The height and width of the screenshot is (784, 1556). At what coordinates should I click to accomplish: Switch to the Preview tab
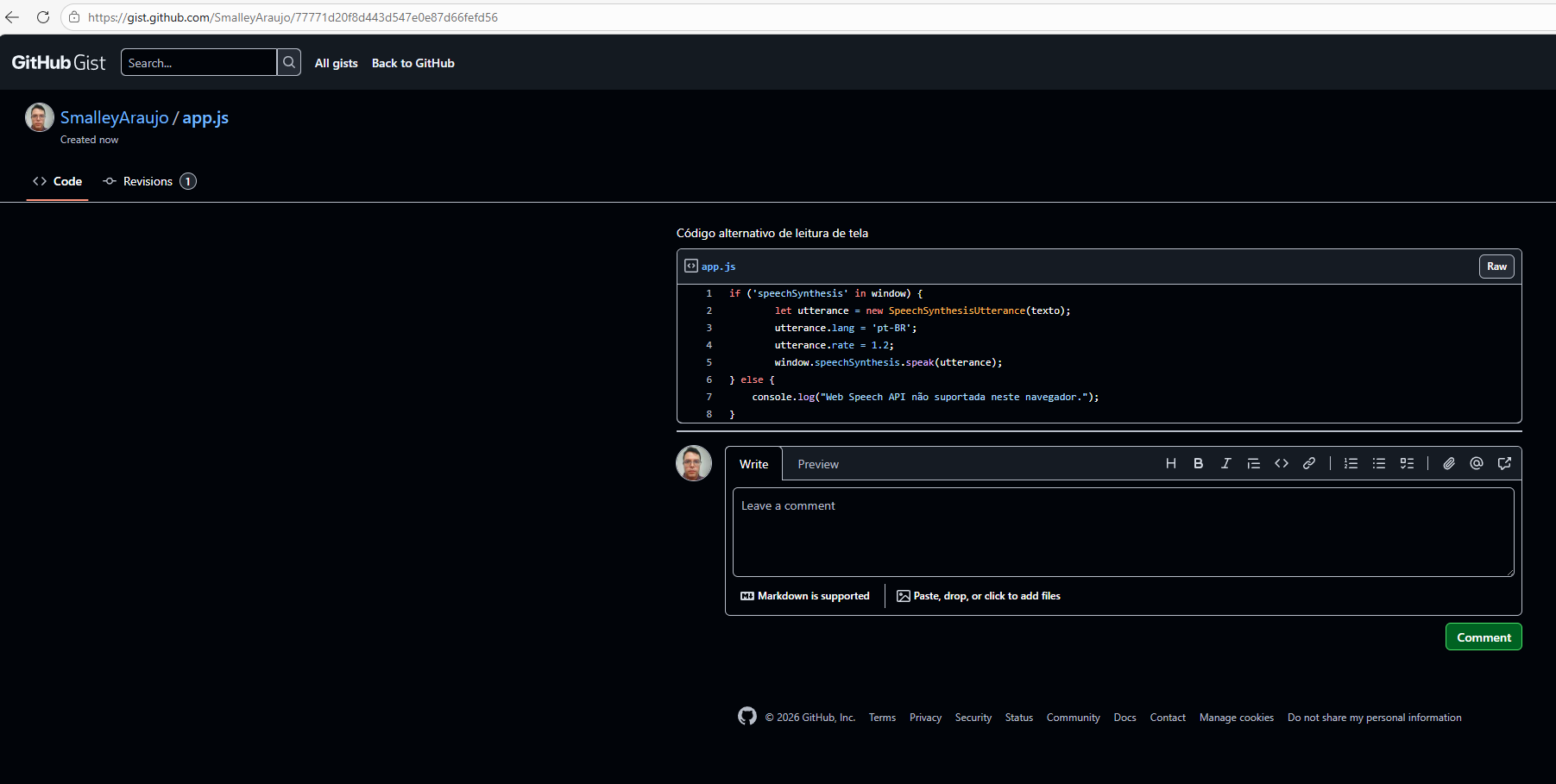818,464
